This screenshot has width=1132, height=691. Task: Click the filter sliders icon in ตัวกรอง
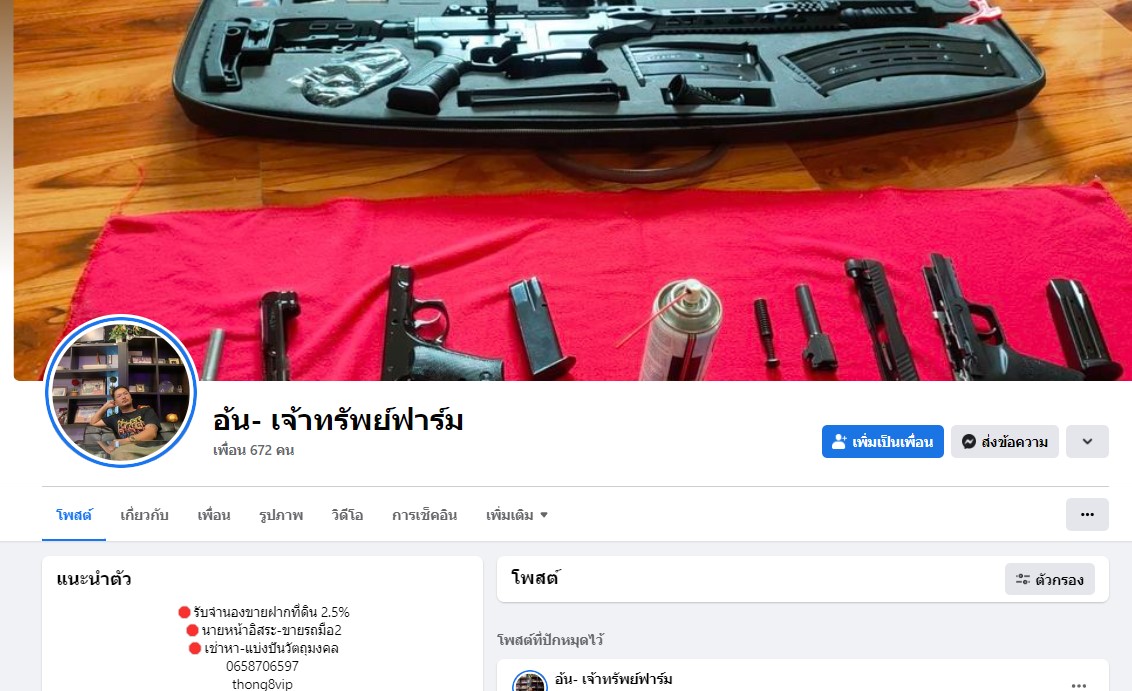click(1022, 579)
